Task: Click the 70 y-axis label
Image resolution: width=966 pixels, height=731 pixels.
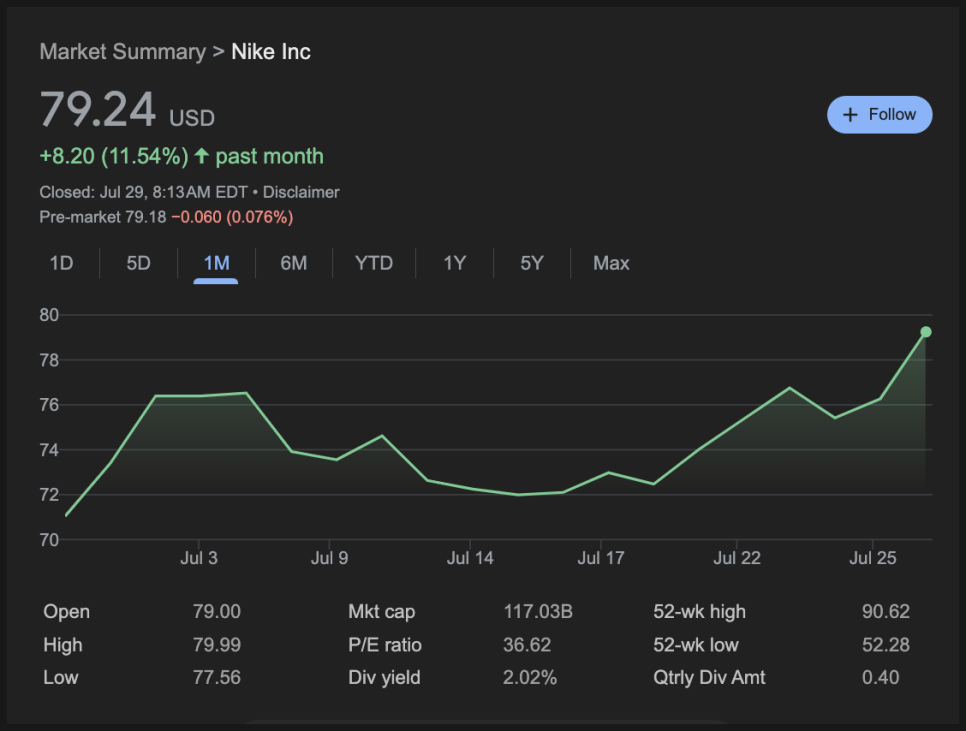Action: coord(49,540)
